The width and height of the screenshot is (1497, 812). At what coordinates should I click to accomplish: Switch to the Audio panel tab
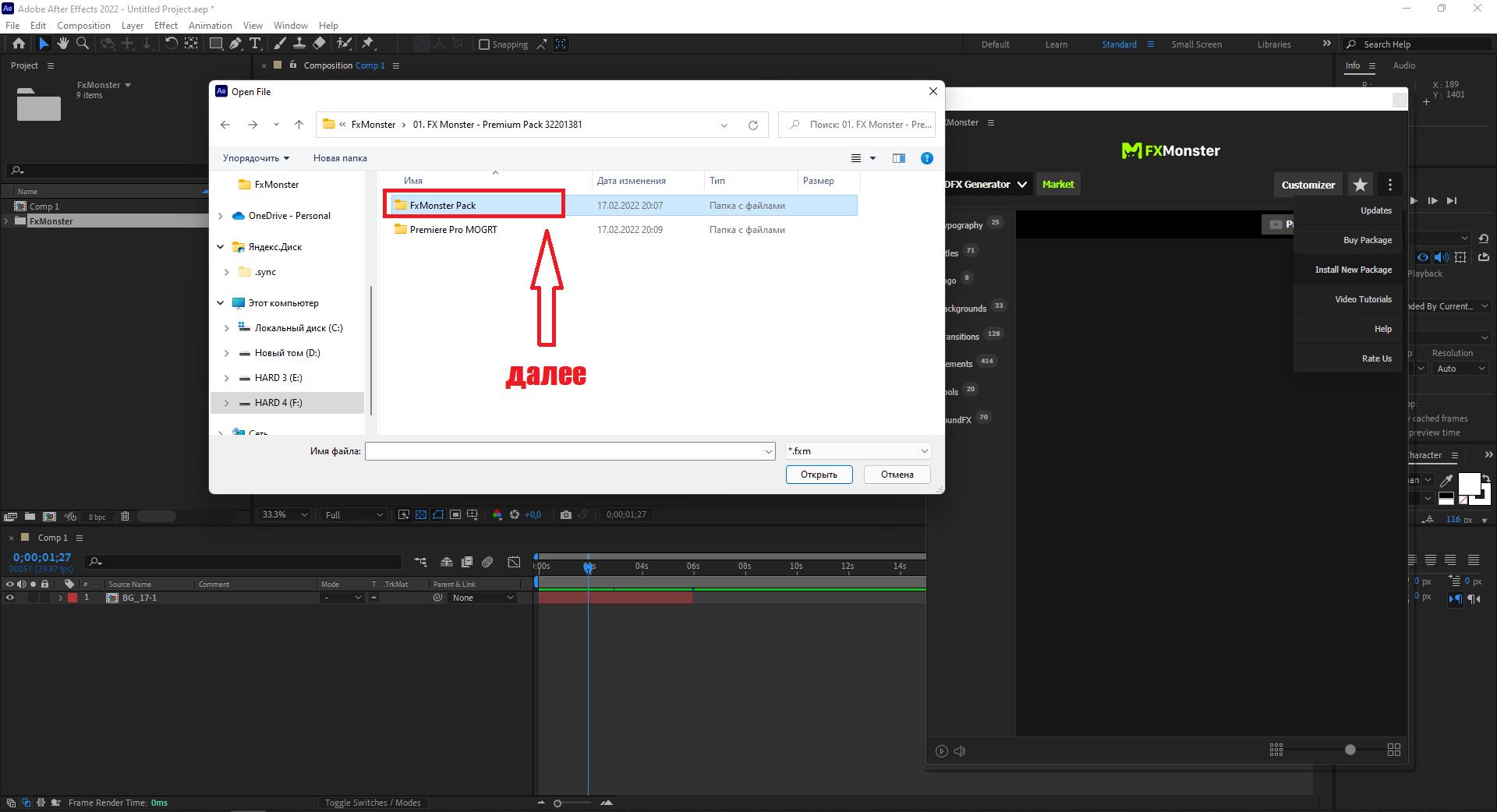(x=1403, y=65)
